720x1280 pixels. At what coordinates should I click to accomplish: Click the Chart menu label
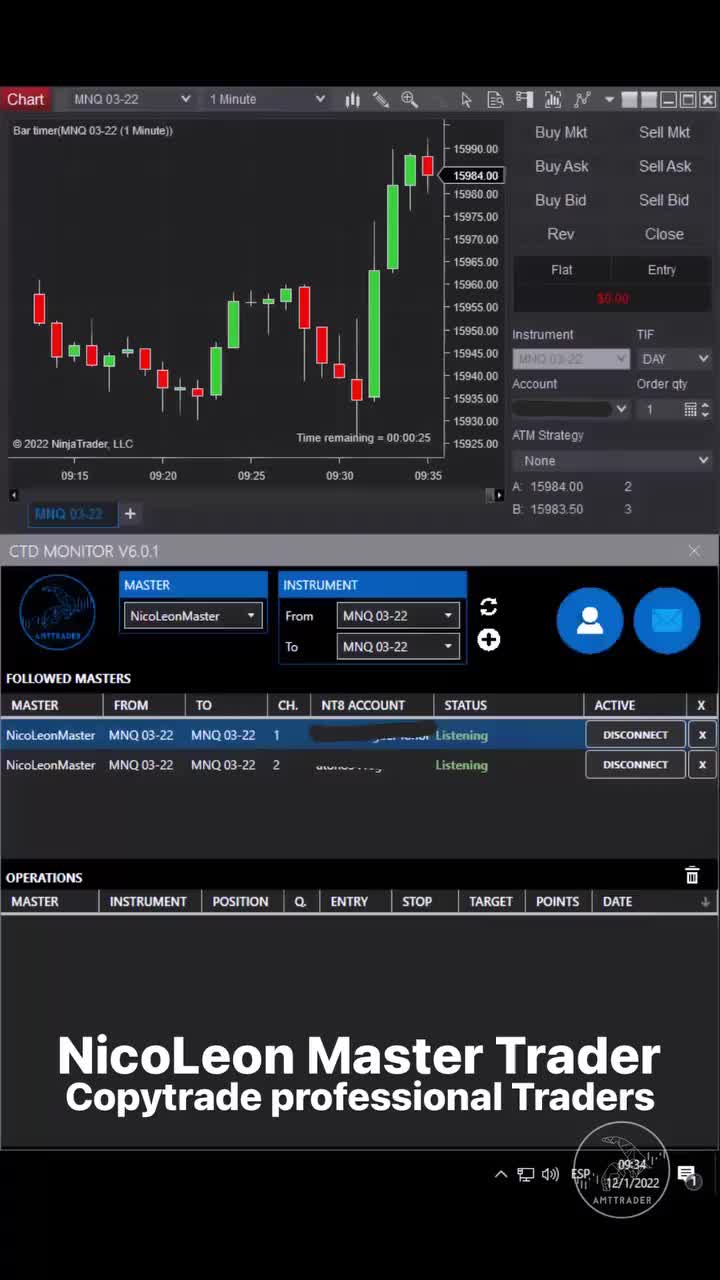(26, 99)
